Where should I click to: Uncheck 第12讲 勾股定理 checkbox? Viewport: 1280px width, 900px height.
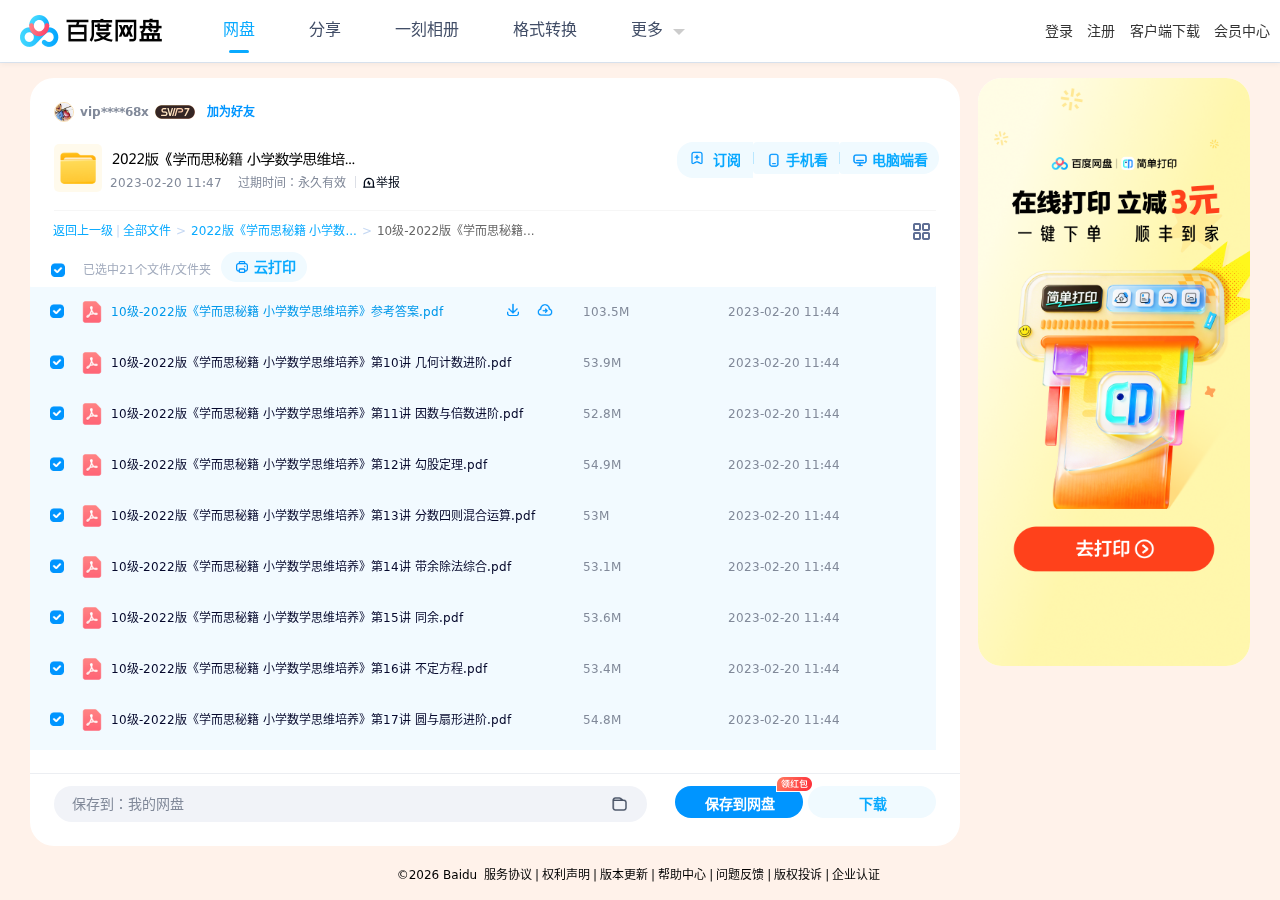coord(57,464)
